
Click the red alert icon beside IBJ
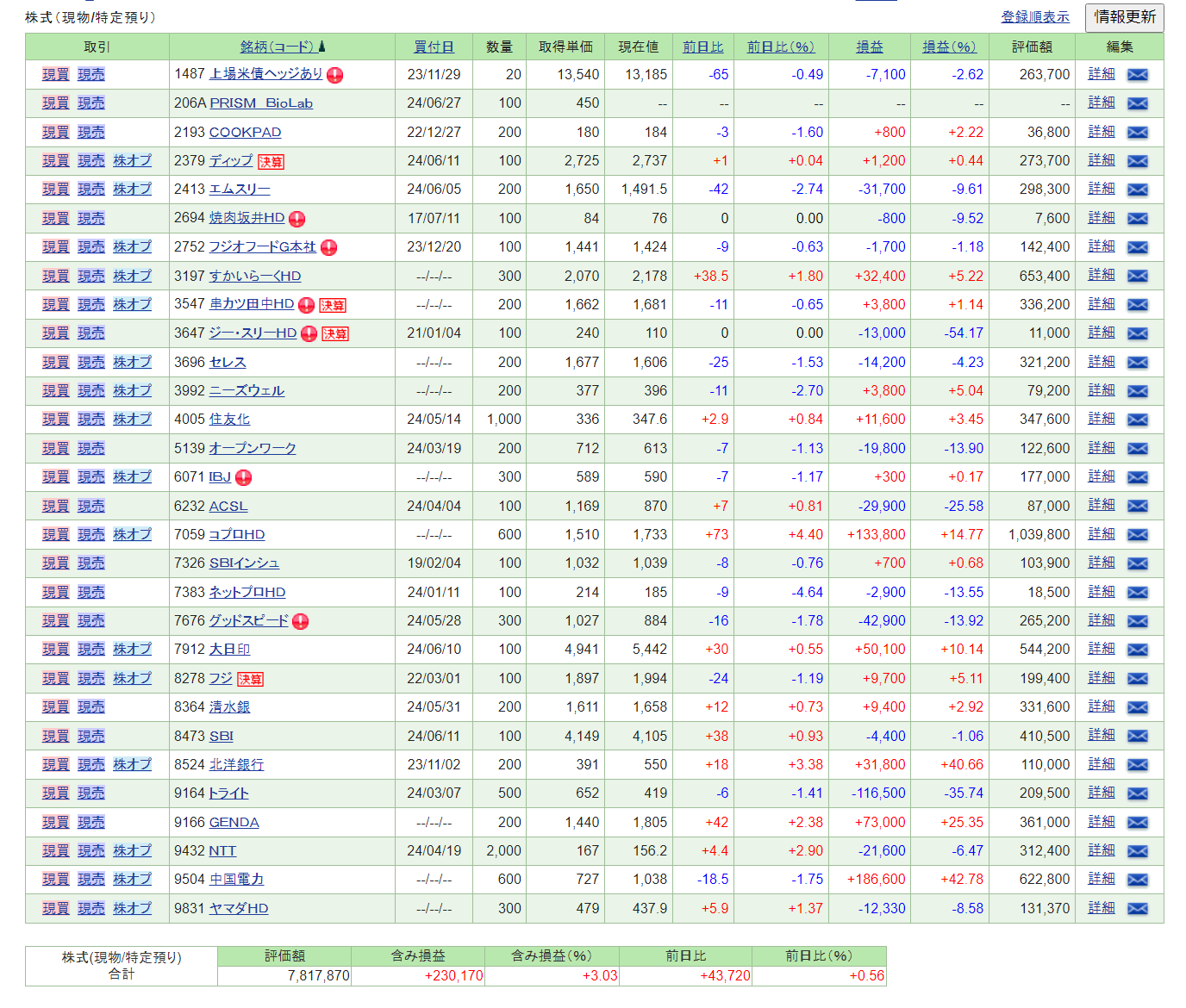pyautogui.click(x=244, y=477)
